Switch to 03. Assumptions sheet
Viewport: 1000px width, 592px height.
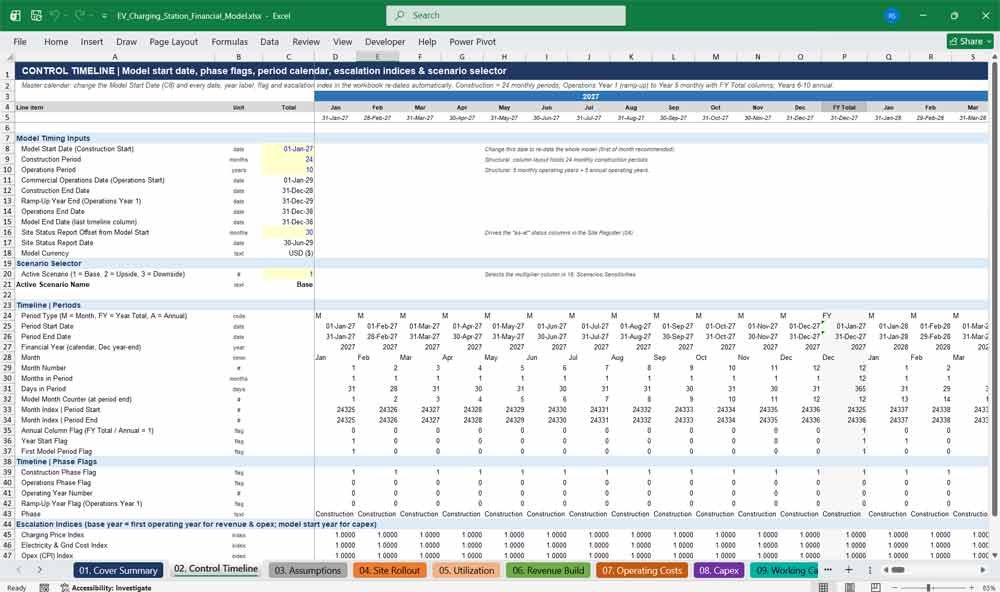coord(308,570)
